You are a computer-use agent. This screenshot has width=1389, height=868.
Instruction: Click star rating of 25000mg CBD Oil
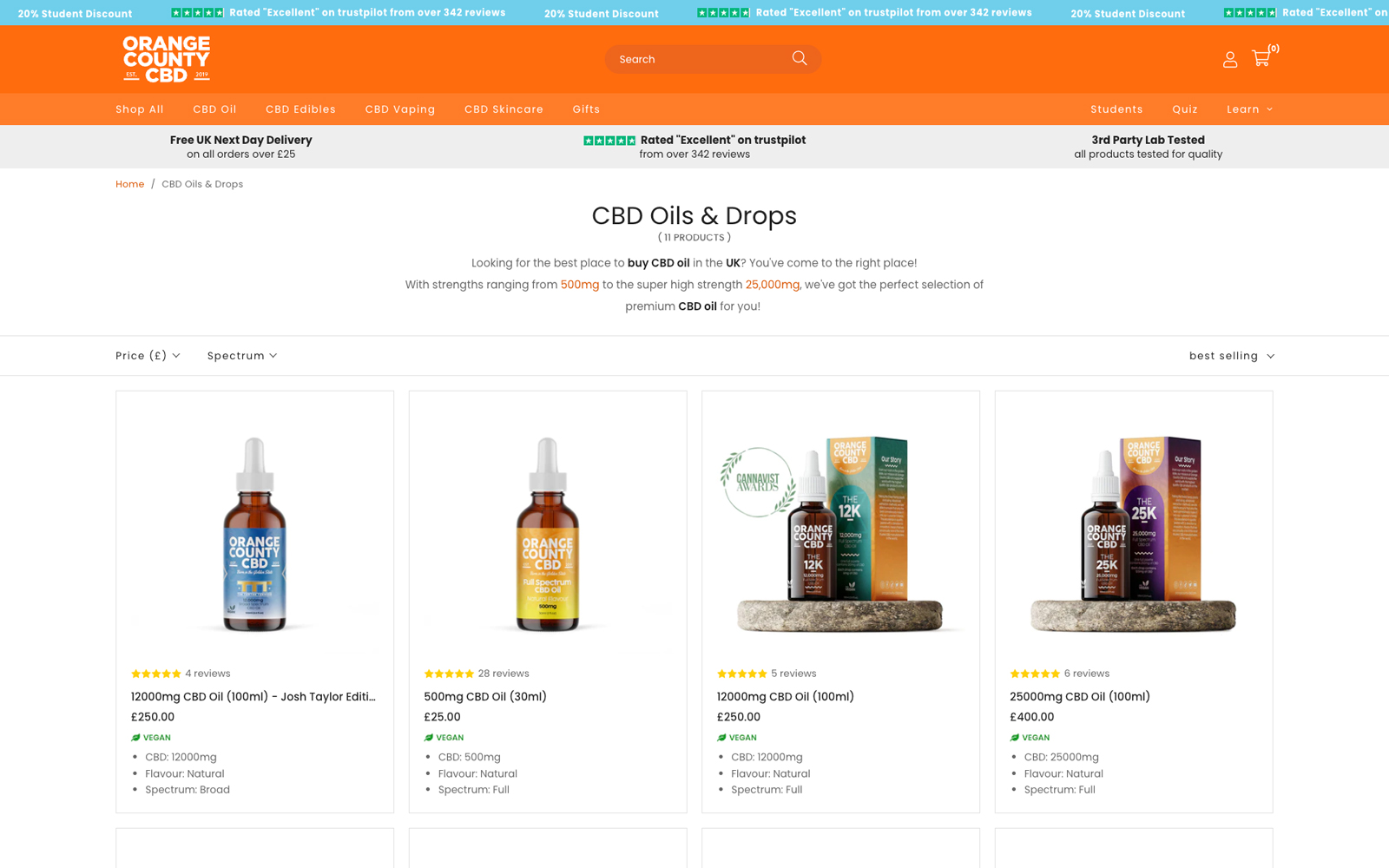pyautogui.click(x=1035, y=674)
